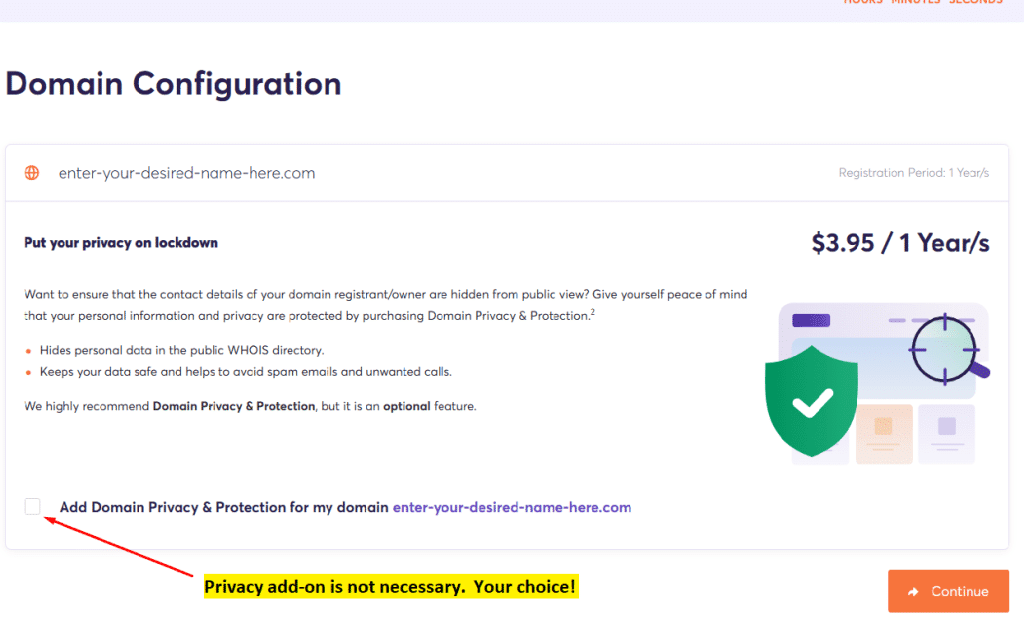The height and width of the screenshot is (624, 1024).
Task: Open the enter-your-desired-name-here.com purple link
Action: (511, 507)
